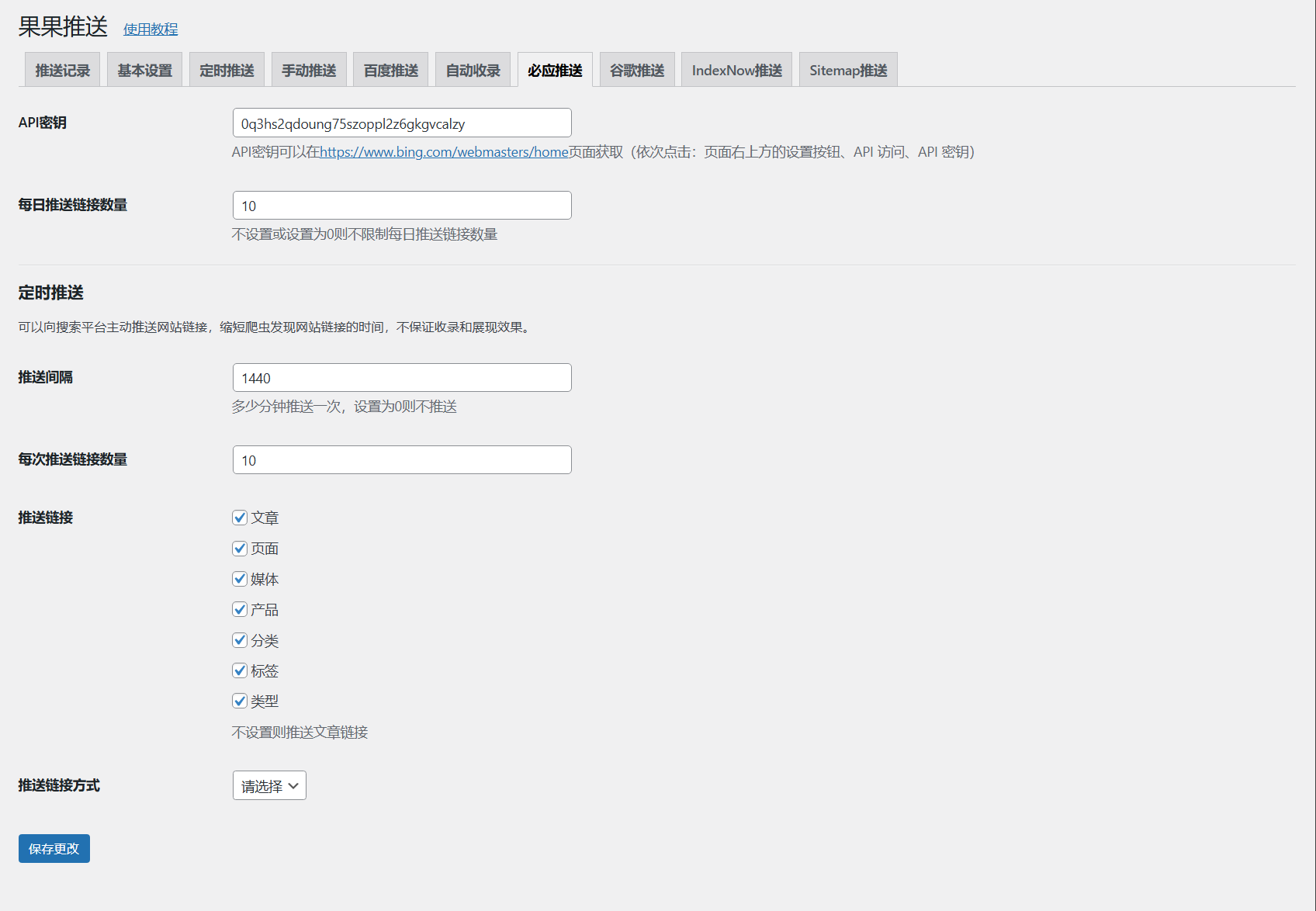Toggle the 标签 checkbox

point(240,670)
